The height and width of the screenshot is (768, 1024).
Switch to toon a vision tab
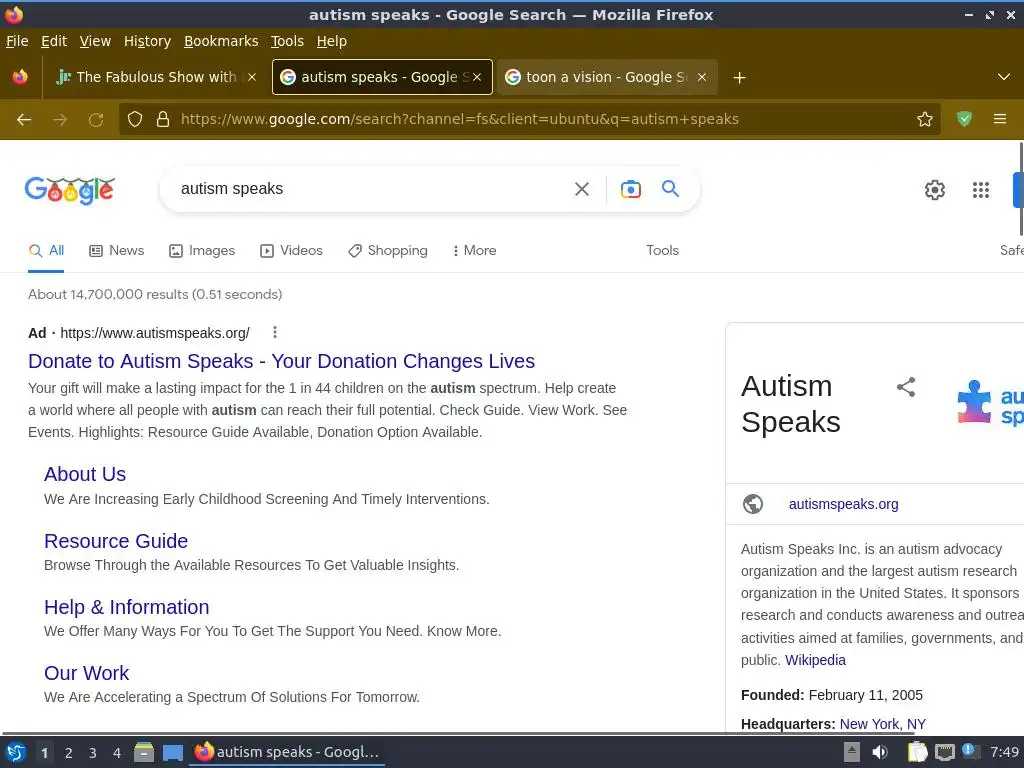607,77
